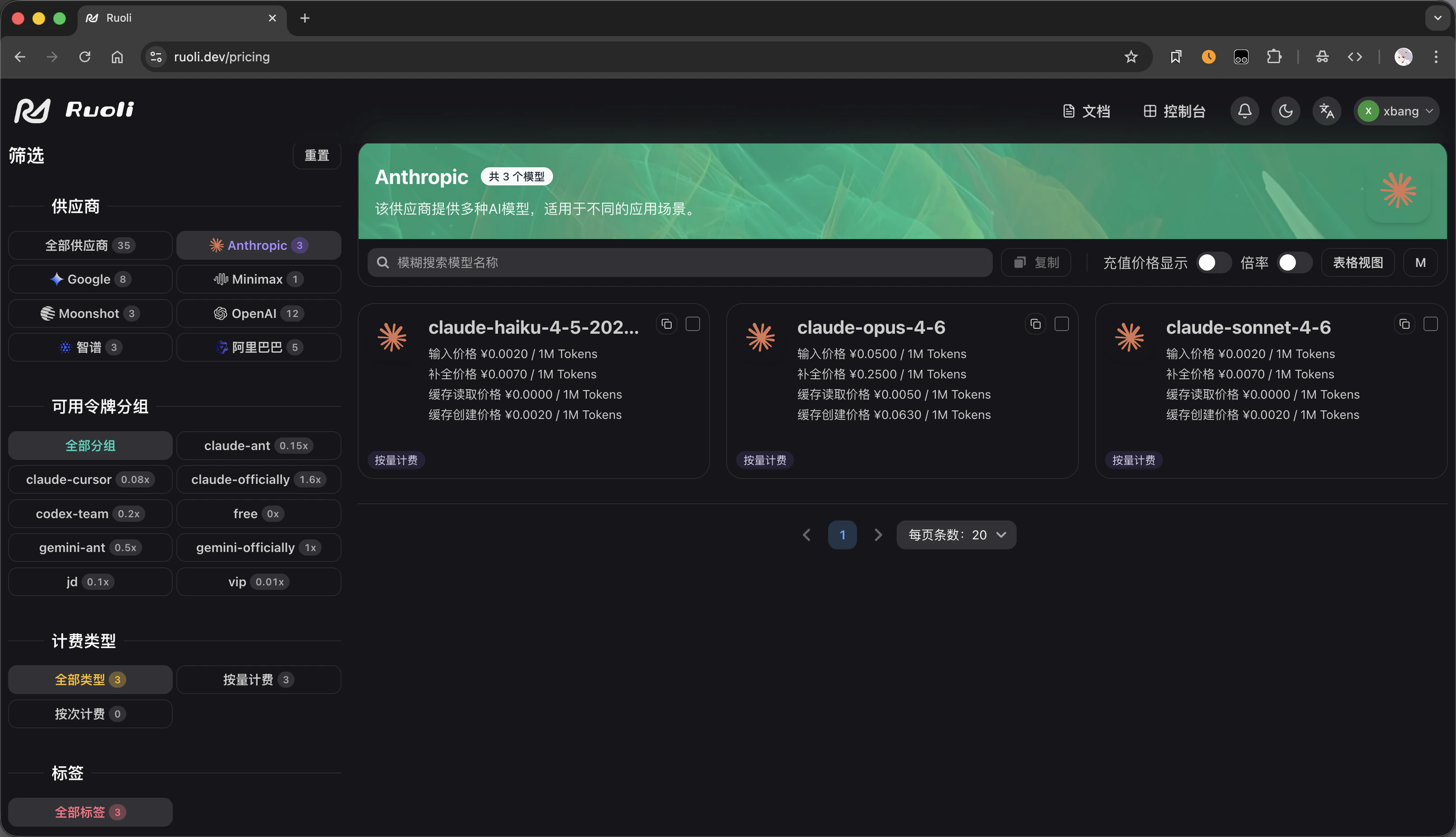
Task: Click the 模糊搜索模型名称 search field
Action: pyautogui.click(x=680, y=263)
